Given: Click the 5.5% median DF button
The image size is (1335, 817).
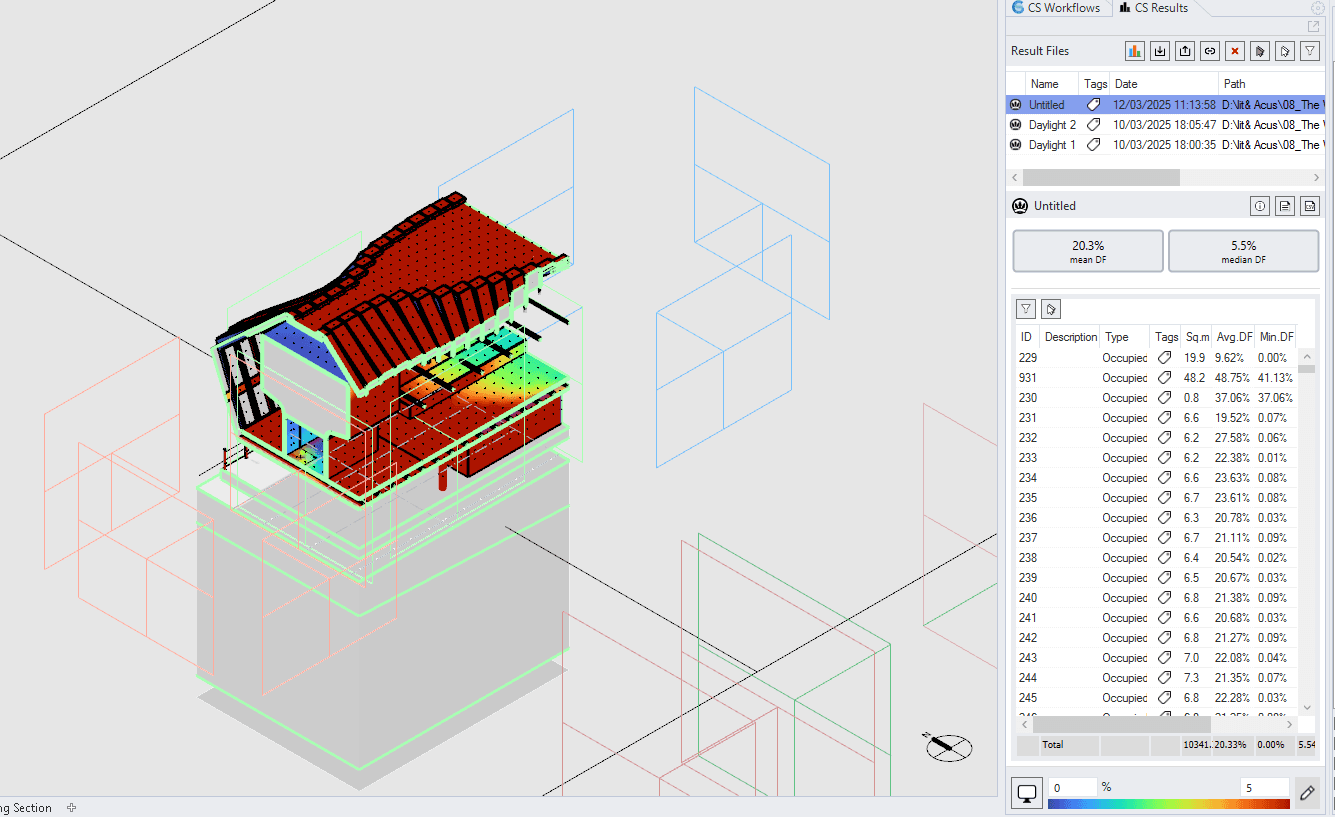Looking at the screenshot, I should 1243,251.
